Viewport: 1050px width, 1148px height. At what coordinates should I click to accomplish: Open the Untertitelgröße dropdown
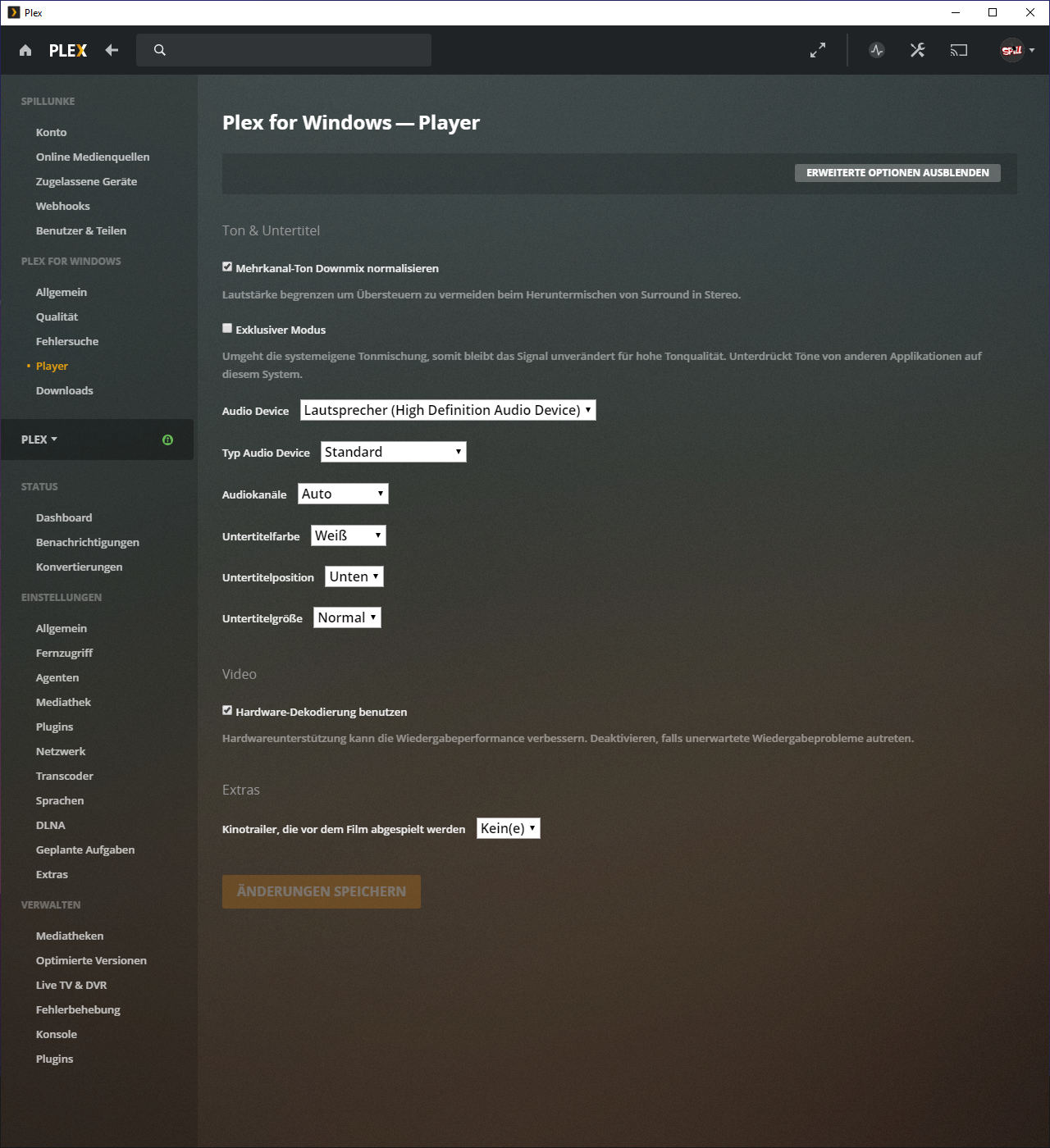[348, 617]
